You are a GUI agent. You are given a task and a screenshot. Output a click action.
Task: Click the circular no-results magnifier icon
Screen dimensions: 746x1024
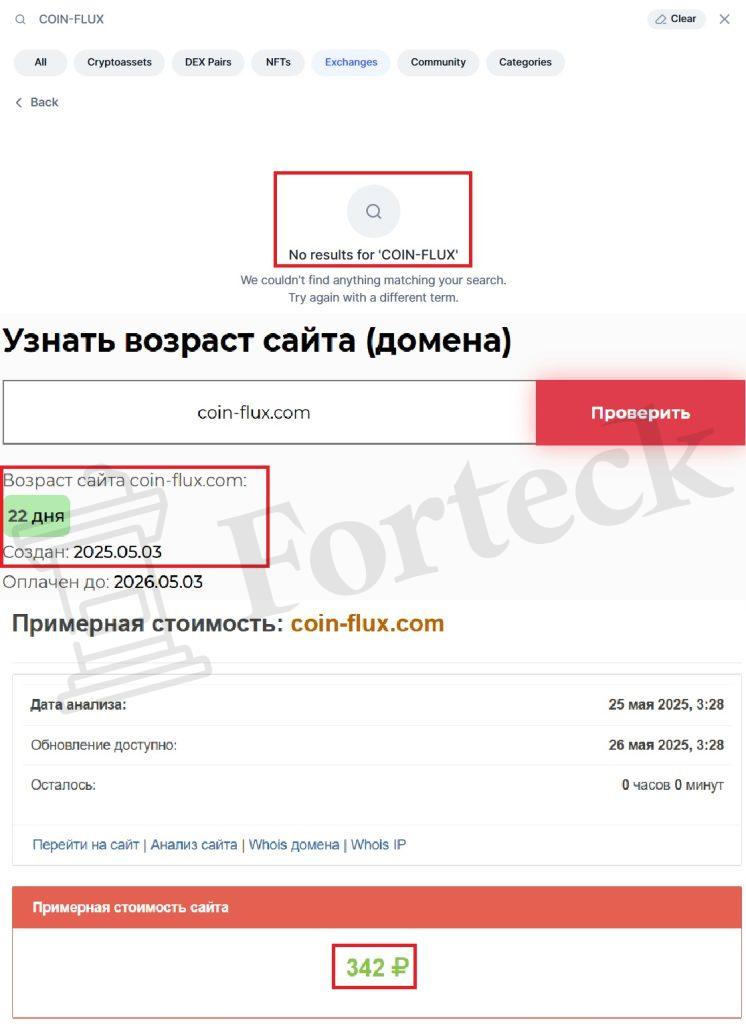click(x=373, y=211)
